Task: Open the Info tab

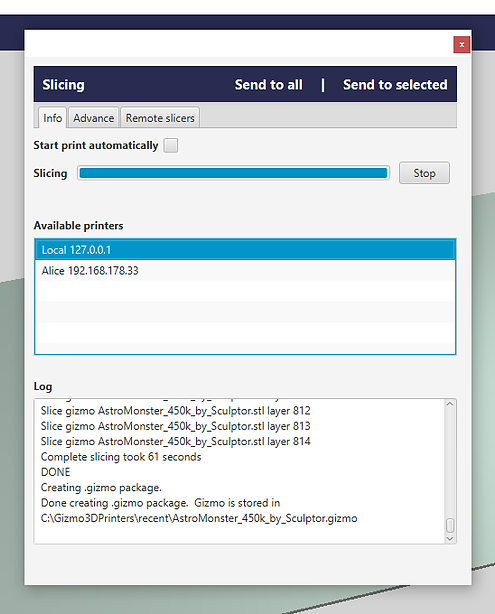Action: [x=52, y=117]
